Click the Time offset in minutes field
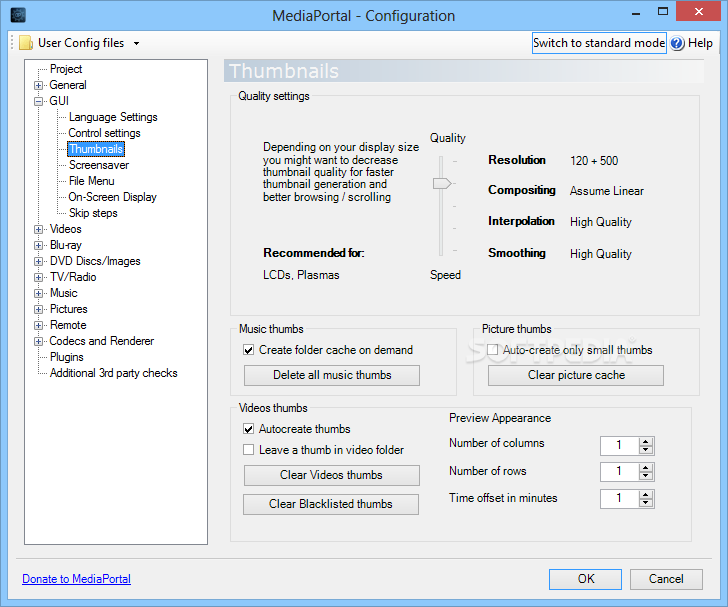This screenshot has width=728, height=607. [619, 499]
